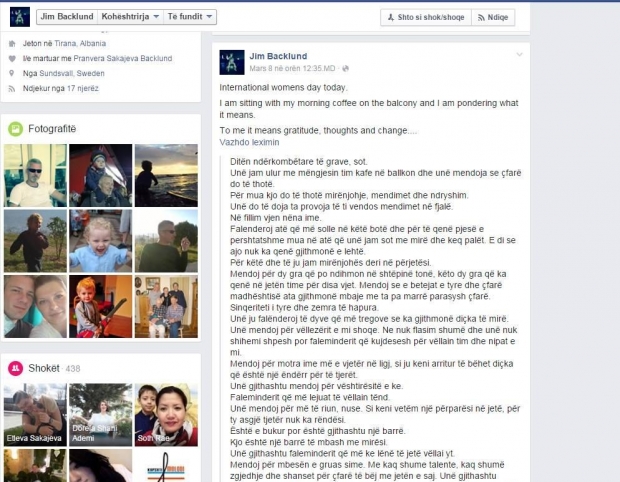The height and width of the screenshot is (482, 620).
Task: Click the globe privacy icon on post
Action: tap(346, 68)
